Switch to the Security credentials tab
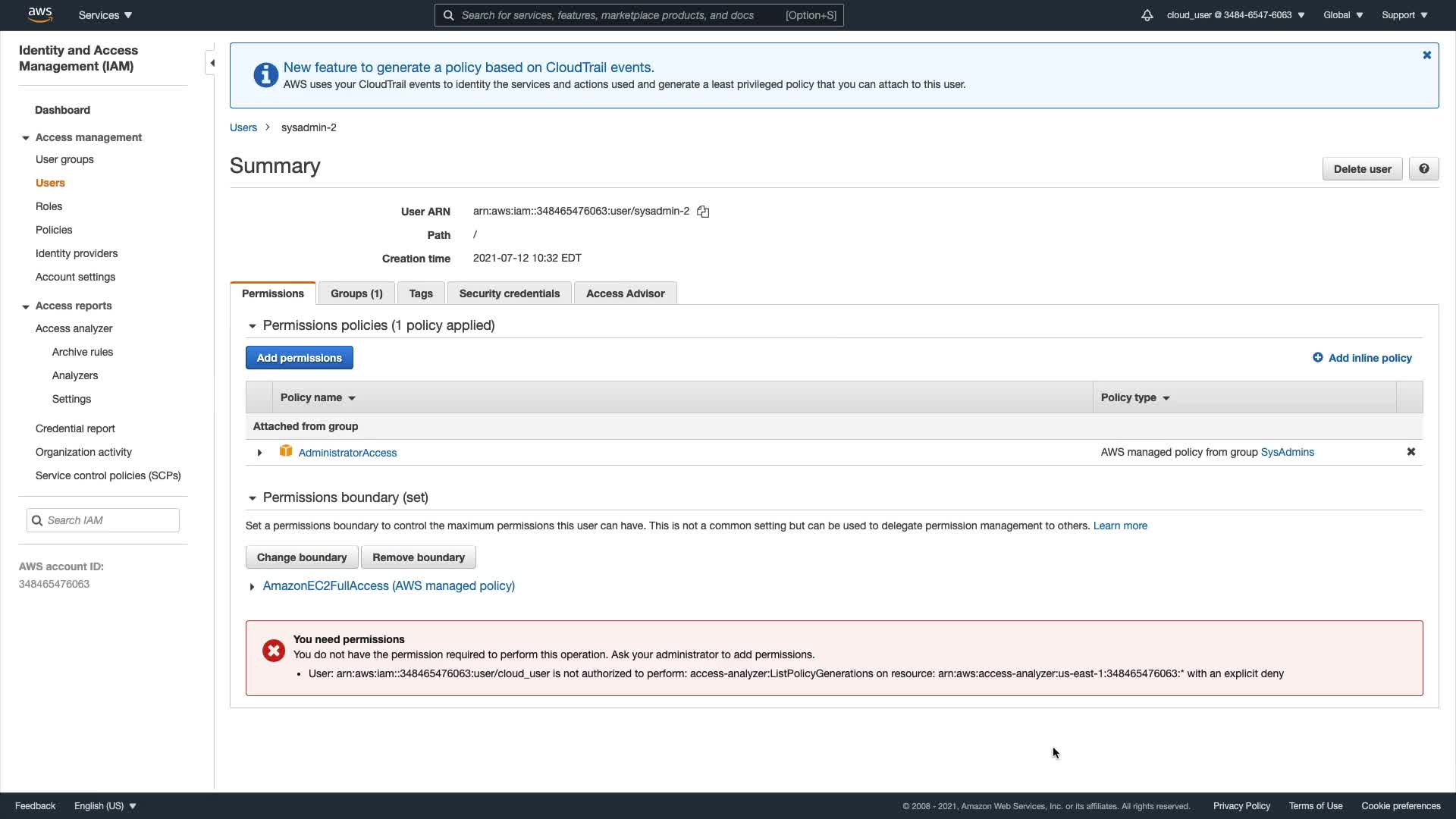1456x819 pixels. point(509,293)
